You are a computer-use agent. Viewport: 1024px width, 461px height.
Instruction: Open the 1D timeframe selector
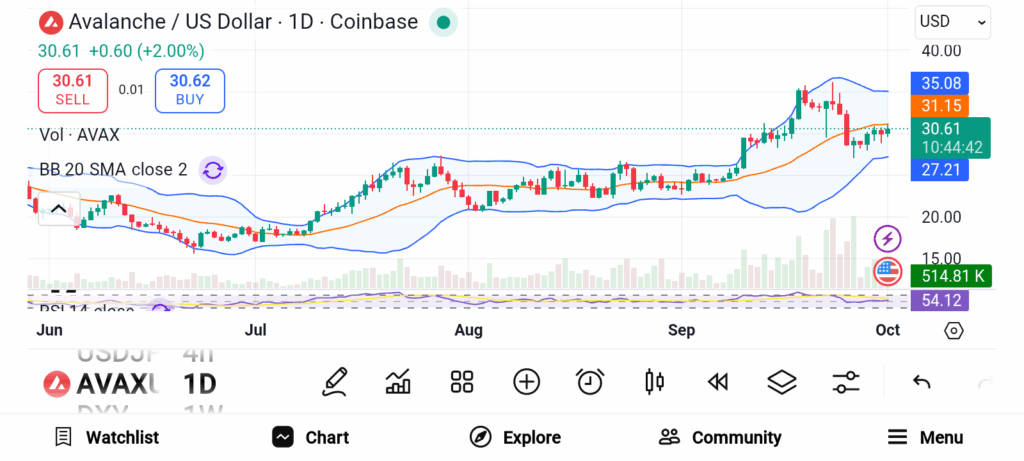pos(200,383)
